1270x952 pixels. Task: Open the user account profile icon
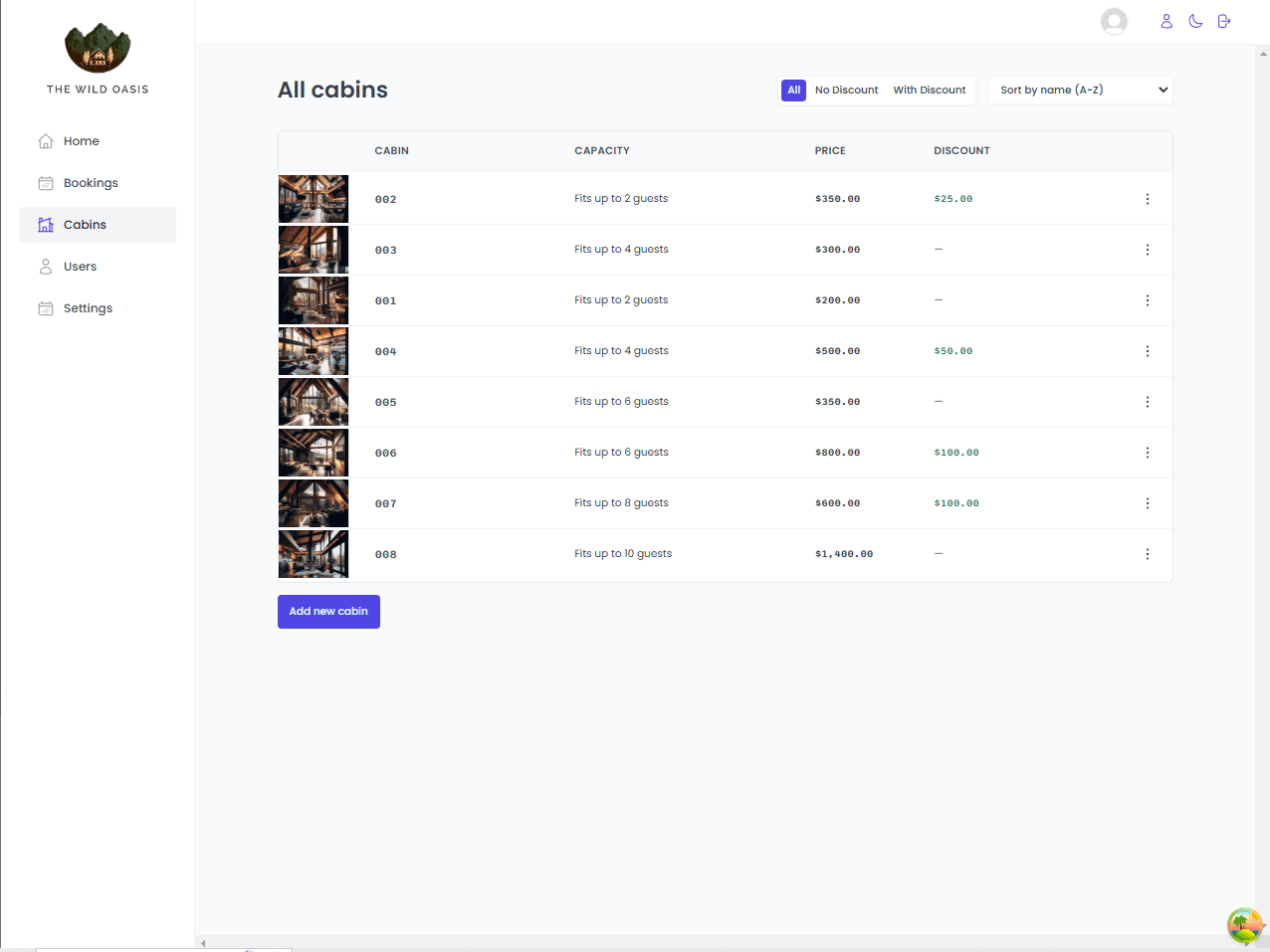tap(1166, 21)
